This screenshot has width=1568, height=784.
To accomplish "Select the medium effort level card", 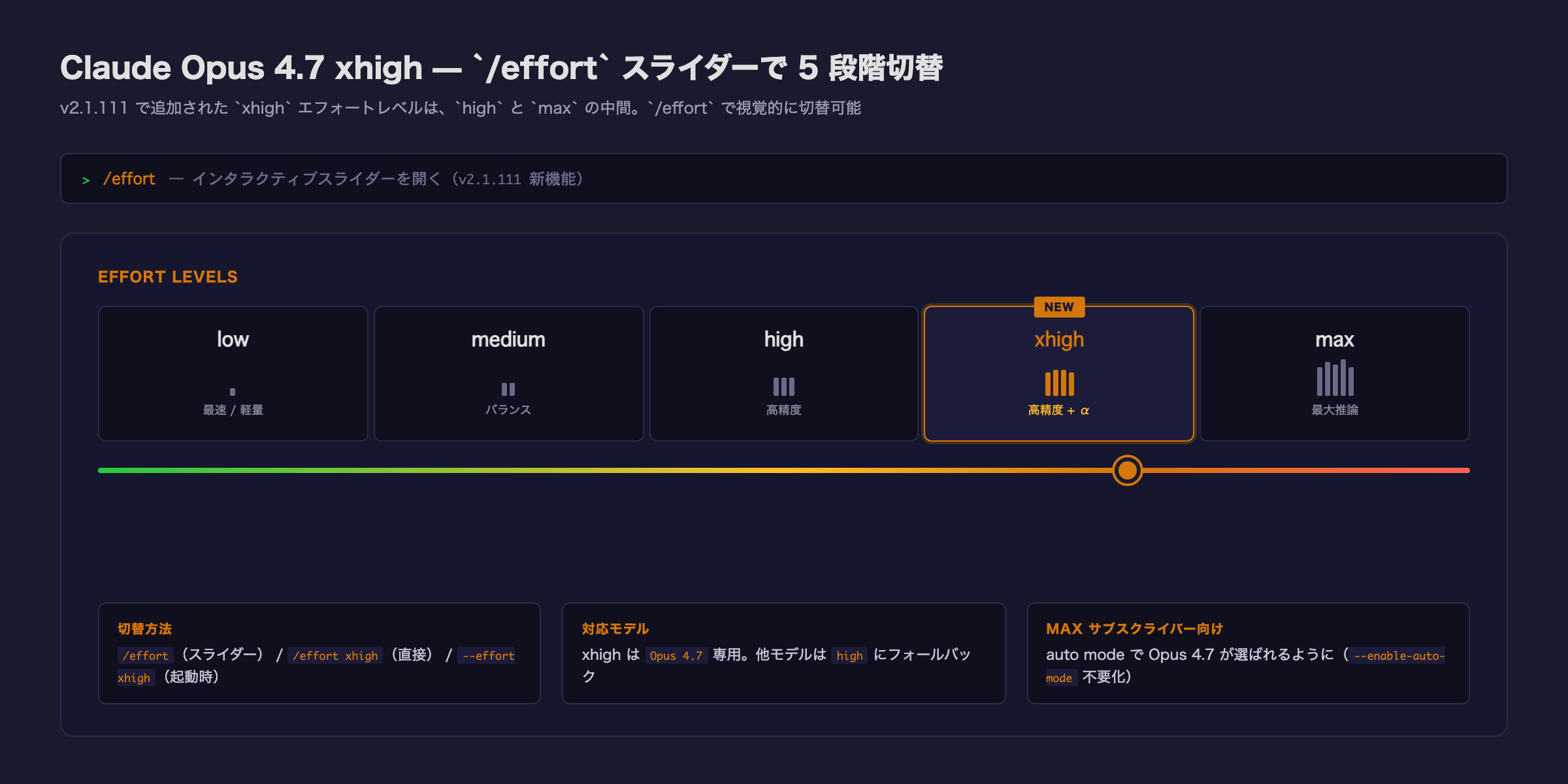I will [509, 374].
